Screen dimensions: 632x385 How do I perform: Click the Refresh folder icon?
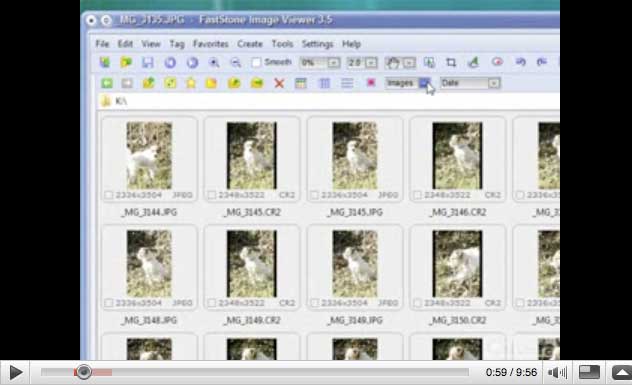point(170,83)
